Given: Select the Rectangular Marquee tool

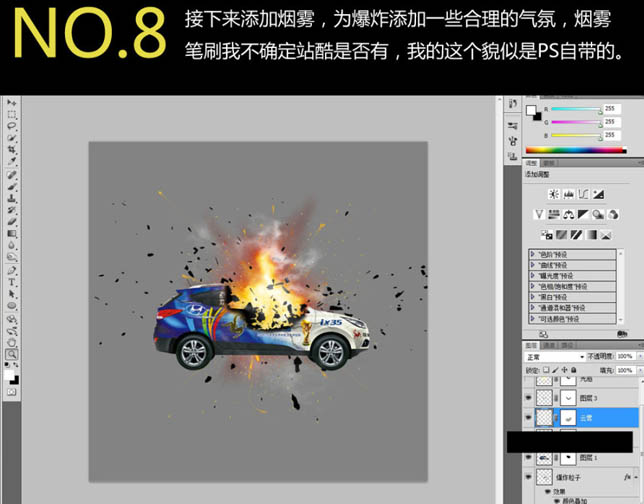Looking at the screenshot, I should click(12, 114).
